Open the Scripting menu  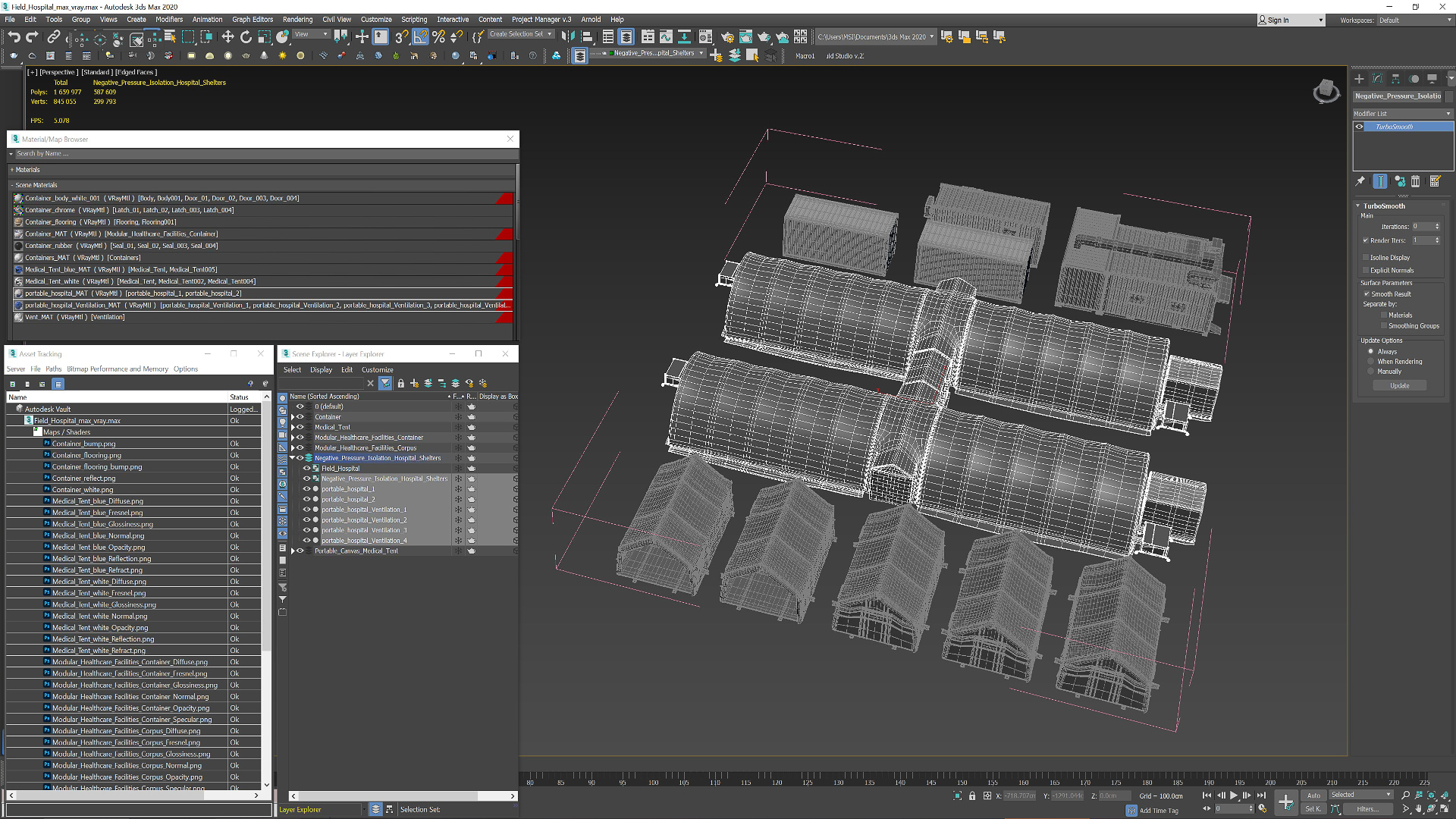click(x=414, y=20)
